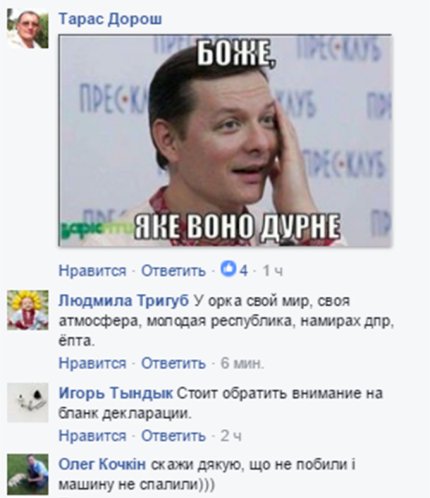
Task: Like Людмила Тригуб's comment via Нравится
Action: pos(93,363)
